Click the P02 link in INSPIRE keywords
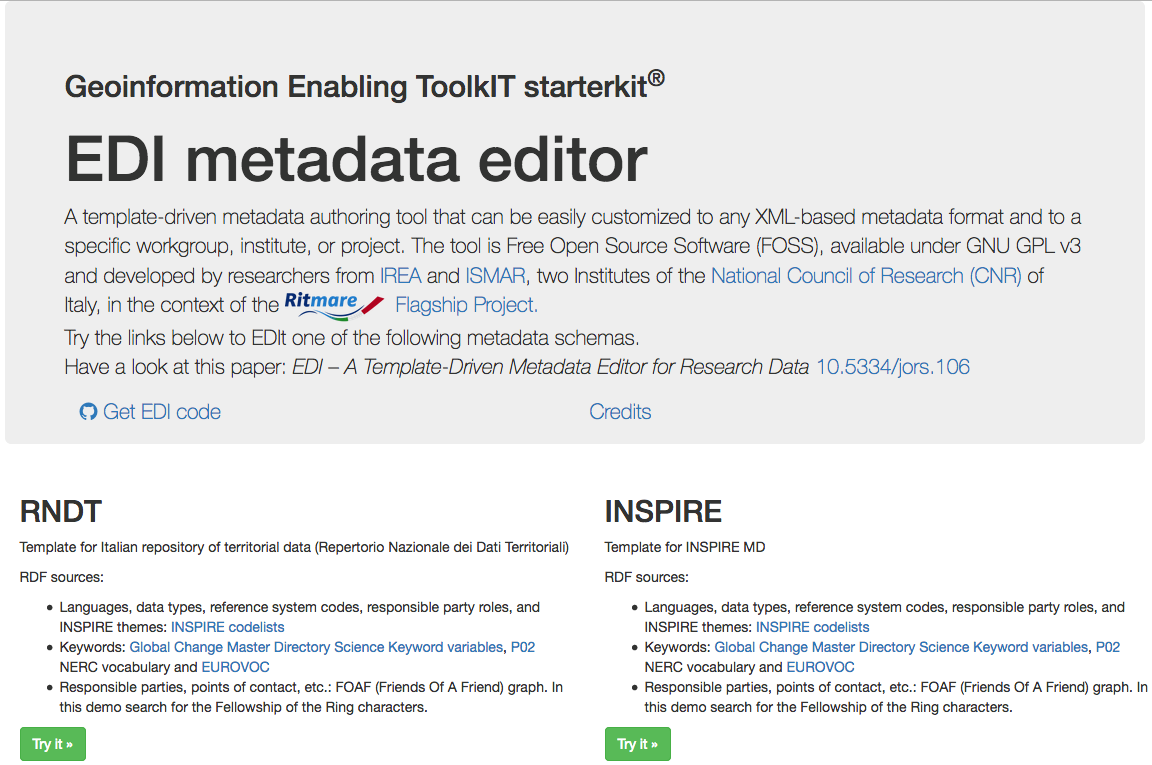 point(1108,647)
